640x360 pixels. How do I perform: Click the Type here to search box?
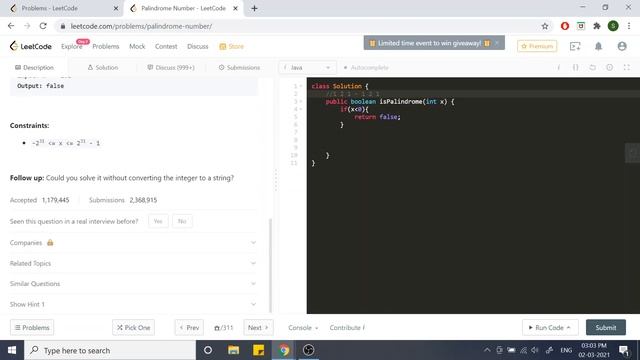coord(110,350)
